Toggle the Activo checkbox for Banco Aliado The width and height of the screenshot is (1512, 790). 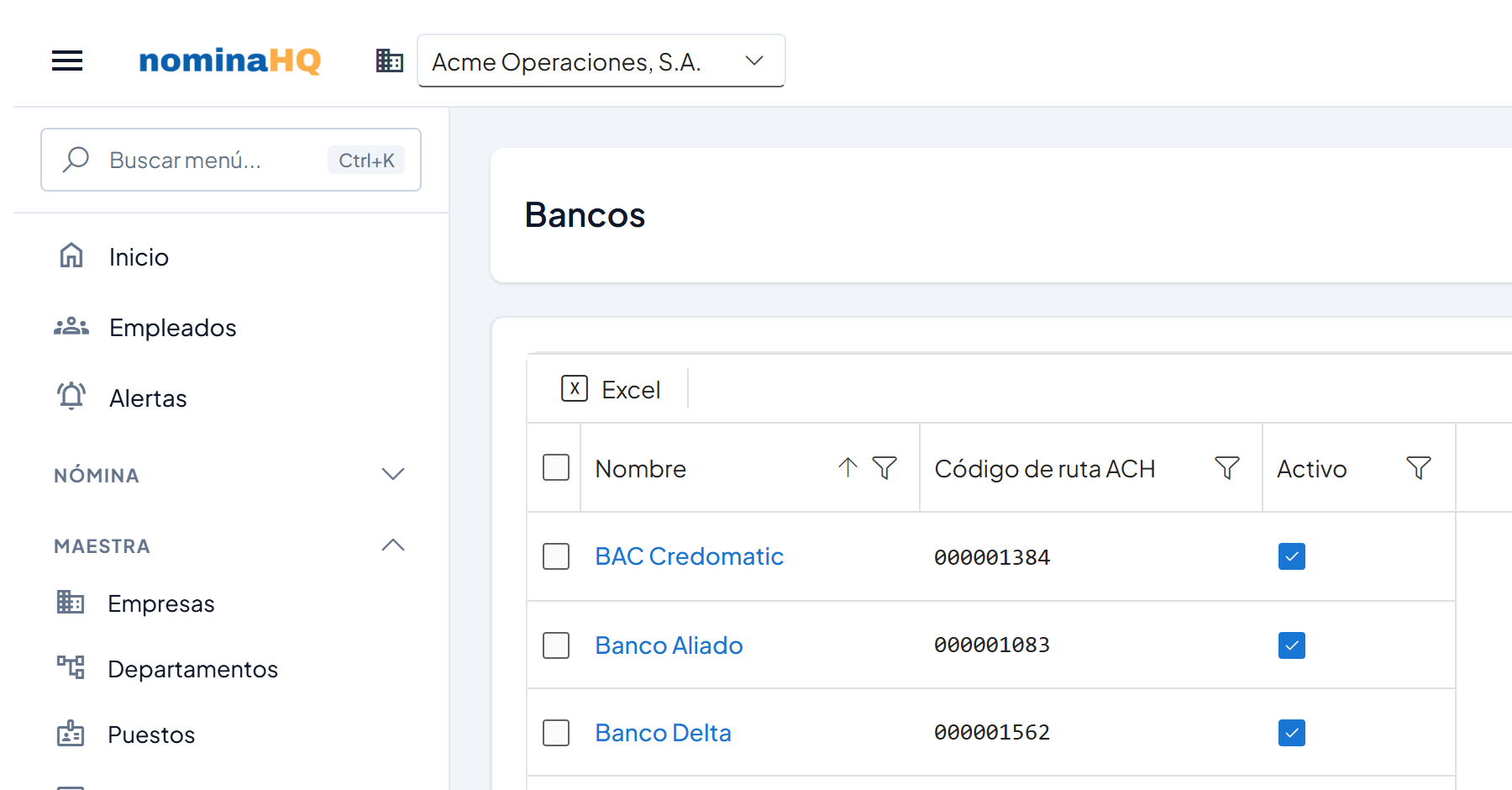pyautogui.click(x=1292, y=645)
